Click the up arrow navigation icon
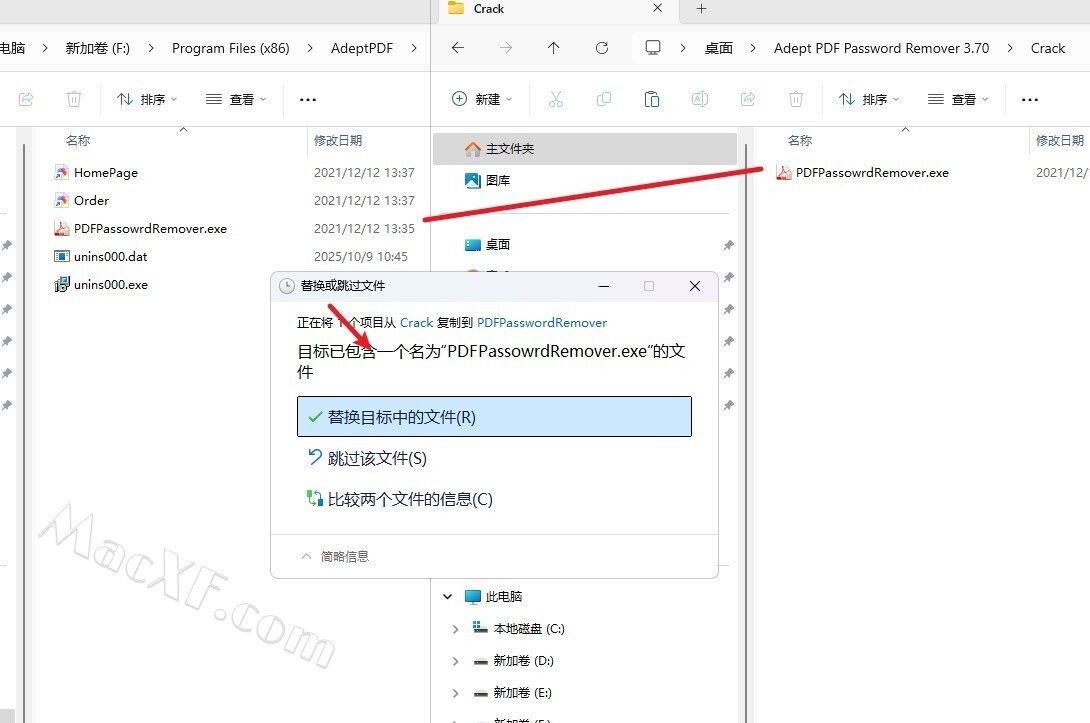Image resolution: width=1090 pixels, height=723 pixels. 554,48
